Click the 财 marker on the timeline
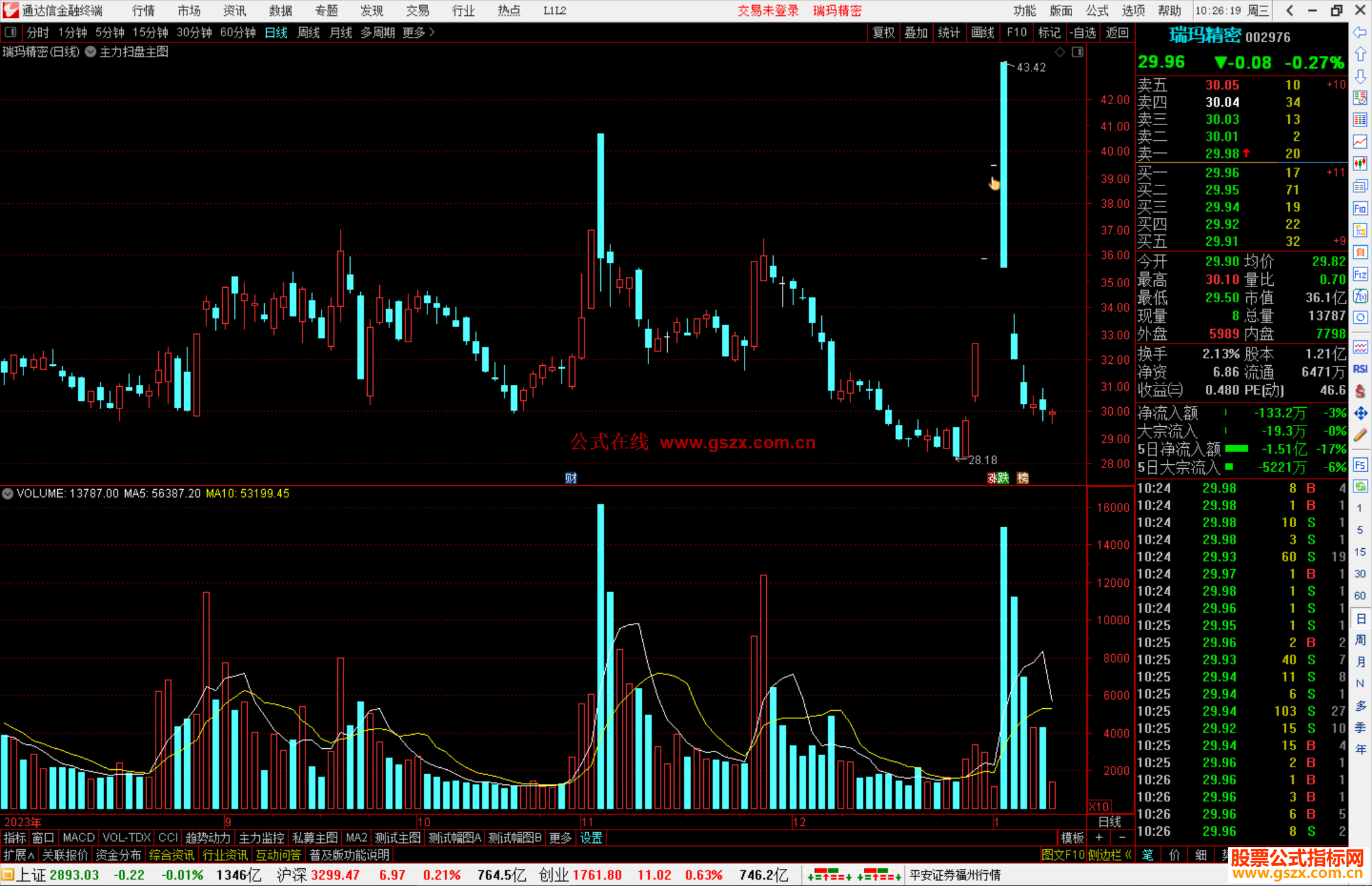 tap(571, 478)
